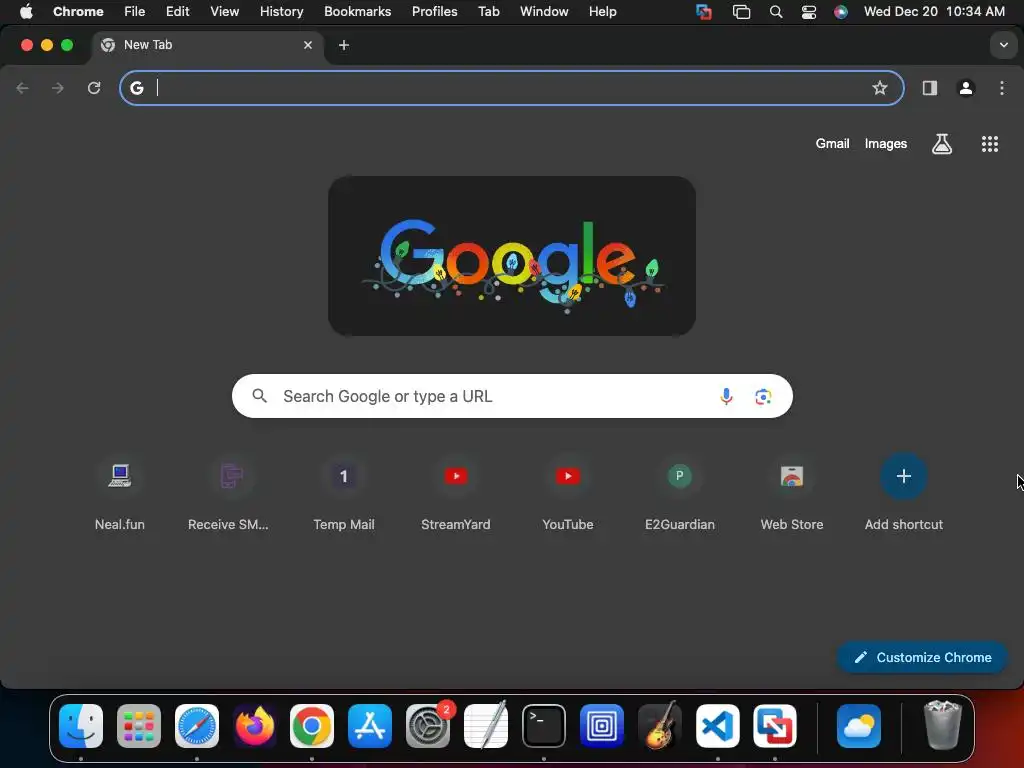
Task: Click the Google holiday doodle
Action: click(x=512, y=256)
